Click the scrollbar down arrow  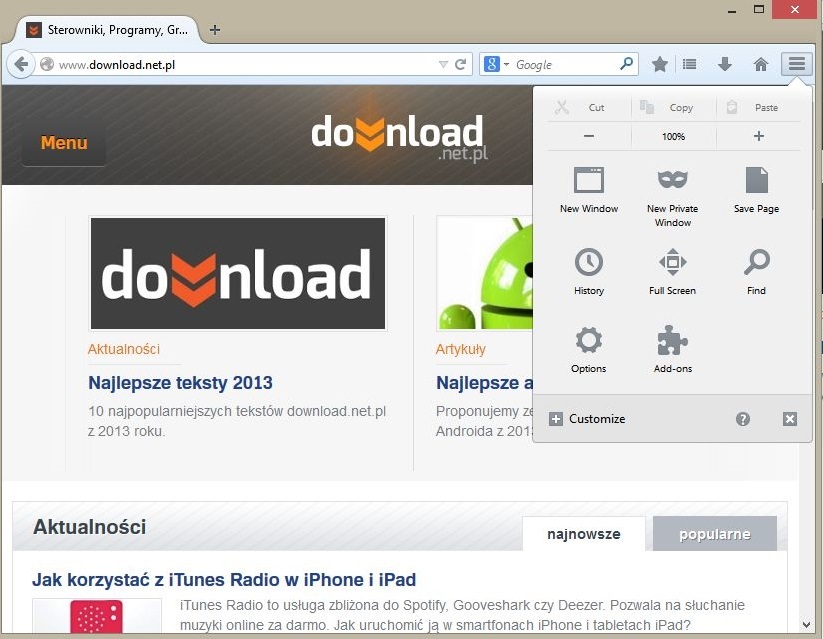(x=807, y=625)
